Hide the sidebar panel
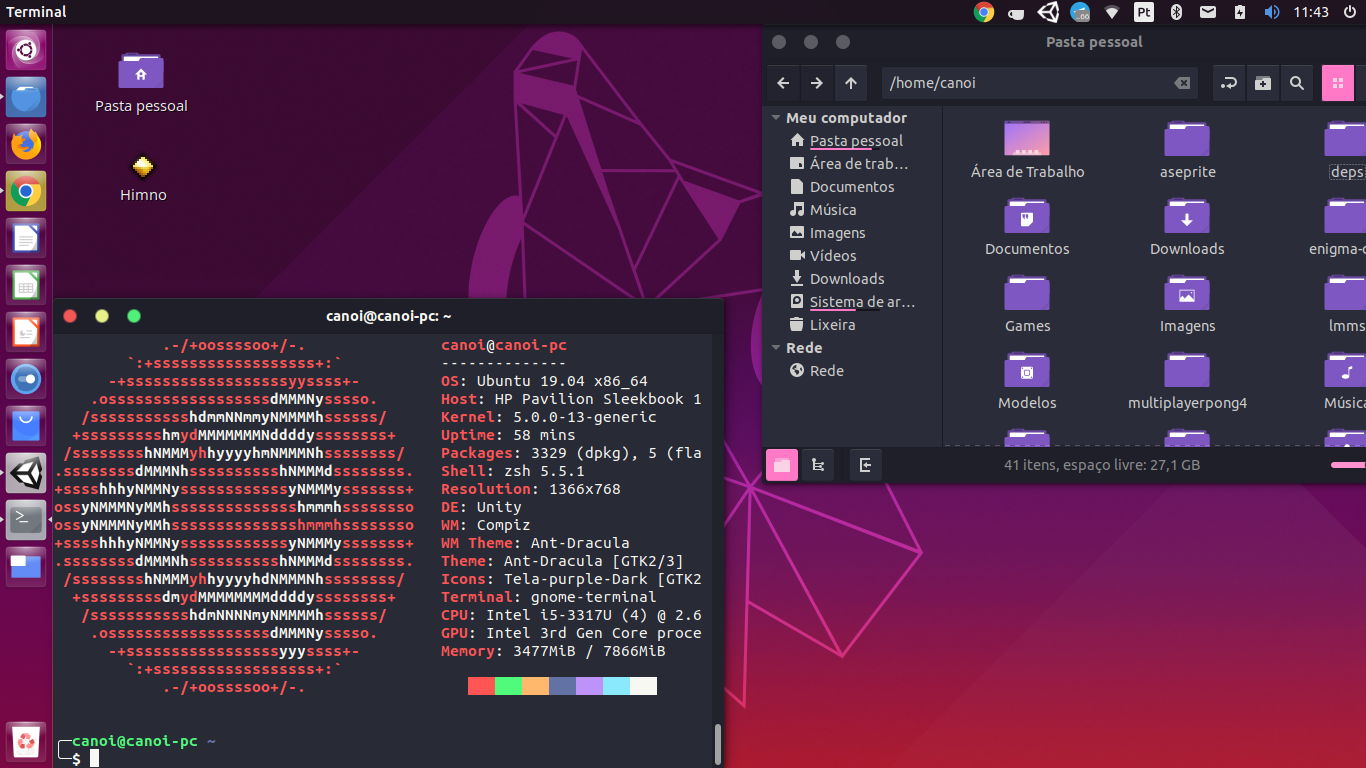 pyautogui.click(x=865, y=465)
